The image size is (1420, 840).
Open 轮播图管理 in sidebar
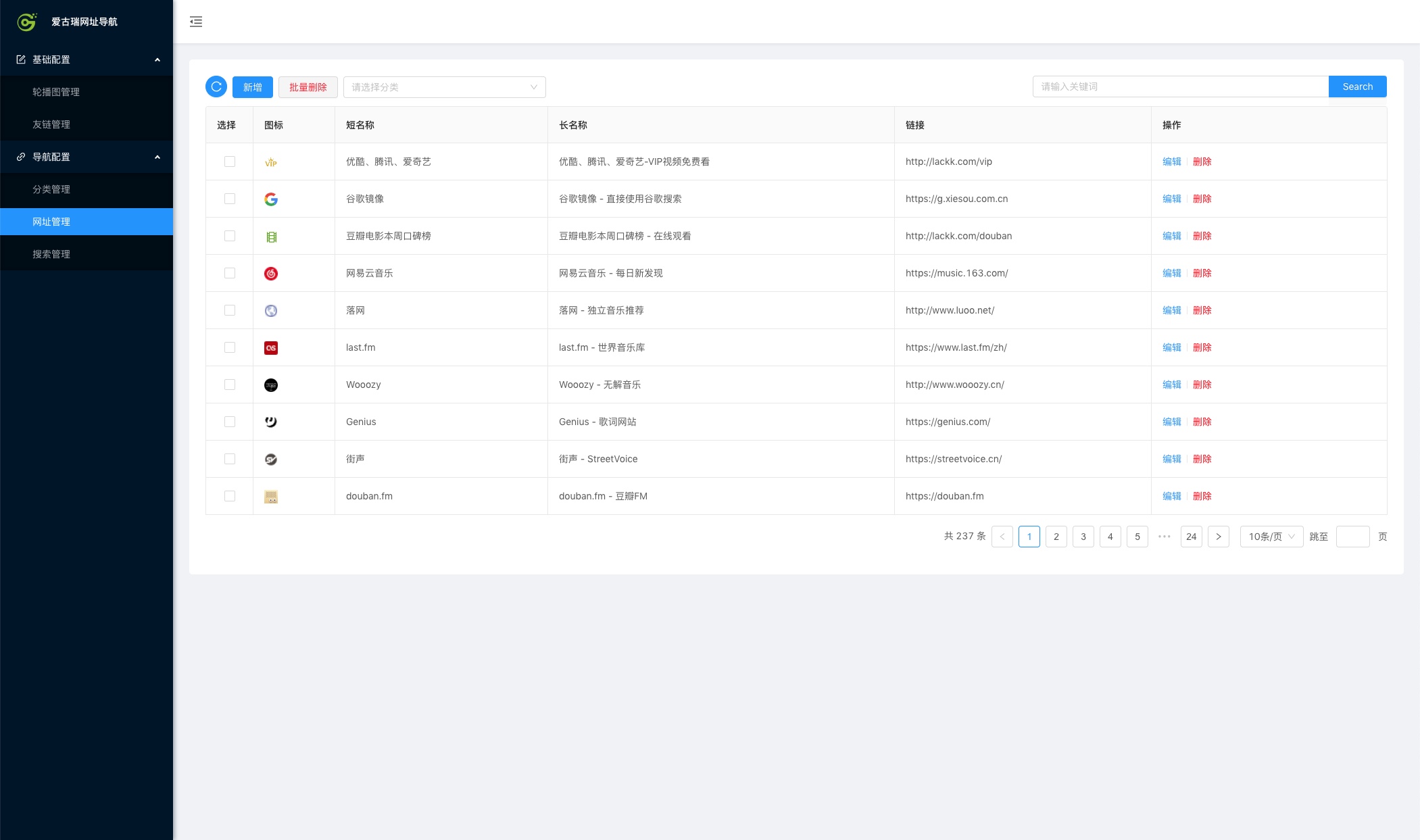click(x=87, y=92)
